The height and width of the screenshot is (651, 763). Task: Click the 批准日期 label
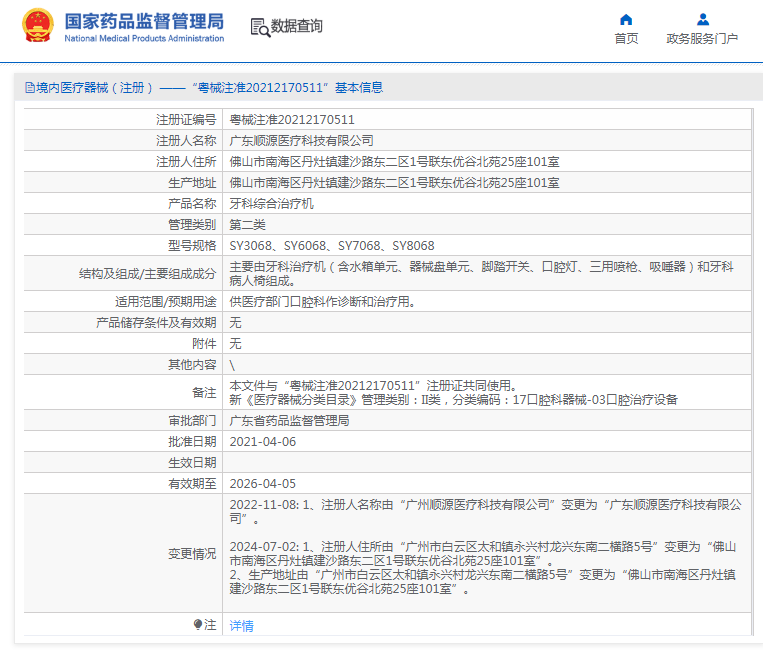(x=192, y=442)
